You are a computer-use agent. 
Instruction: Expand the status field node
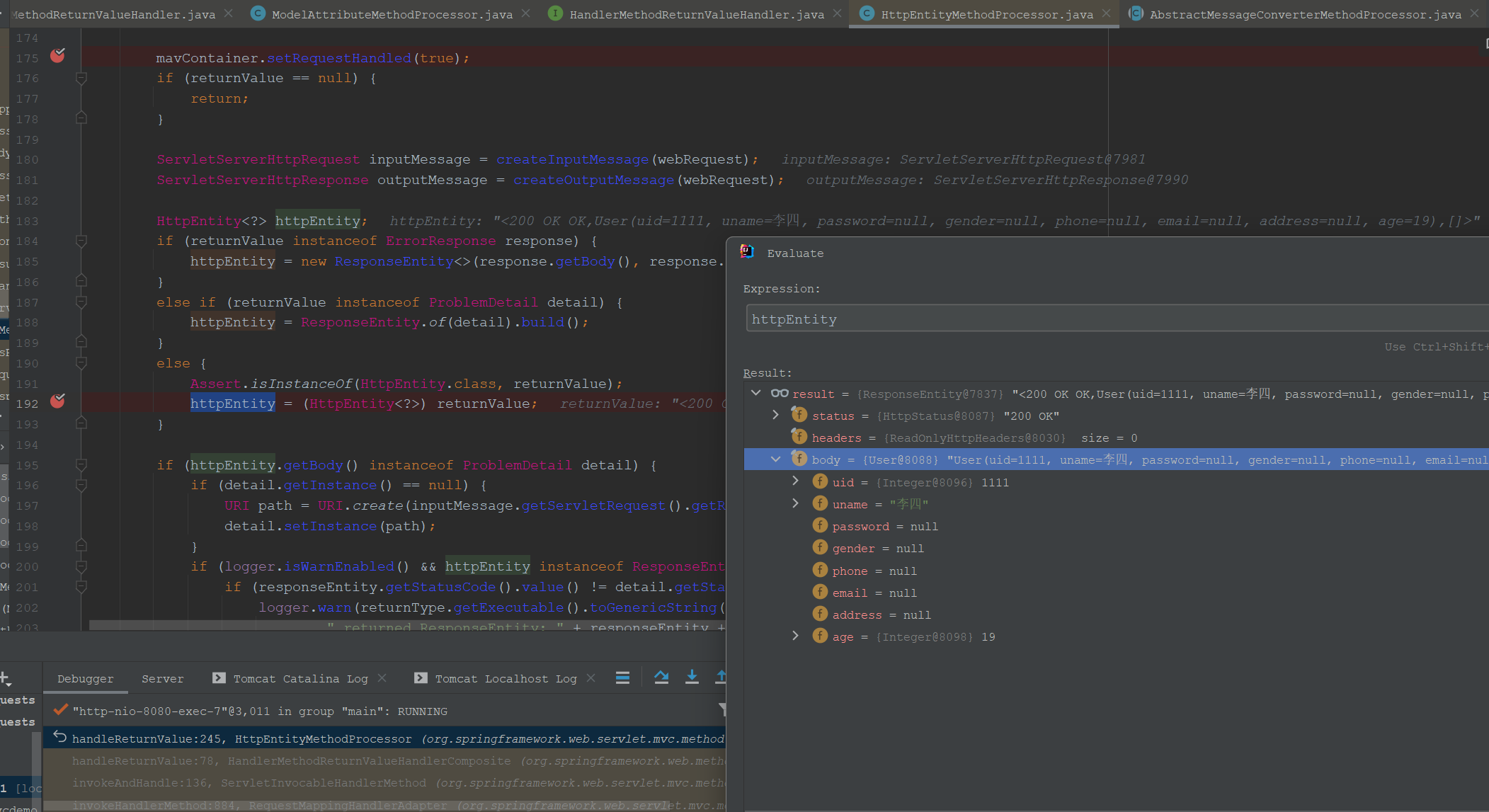coord(776,416)
